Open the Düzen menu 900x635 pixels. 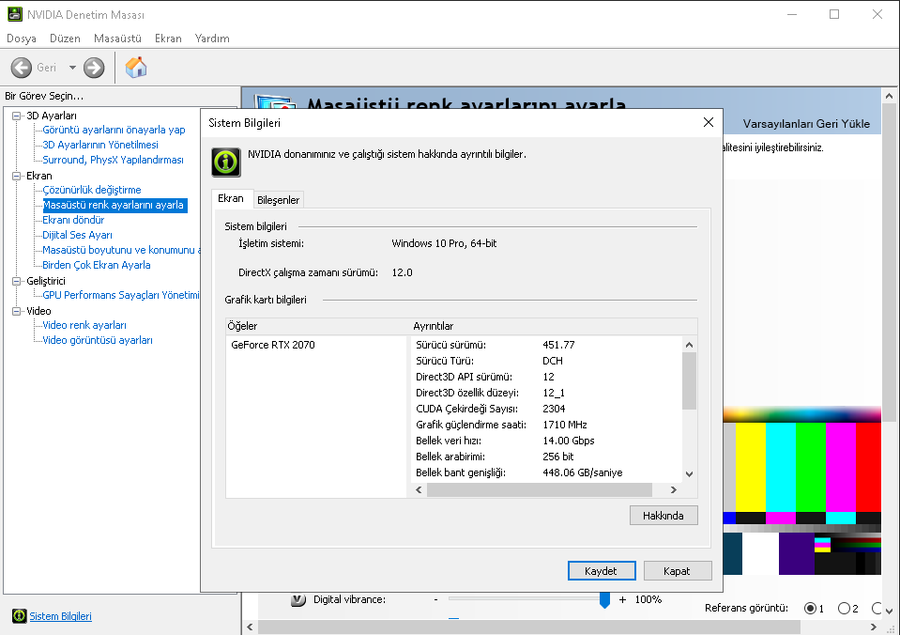[x=65, y=38]
